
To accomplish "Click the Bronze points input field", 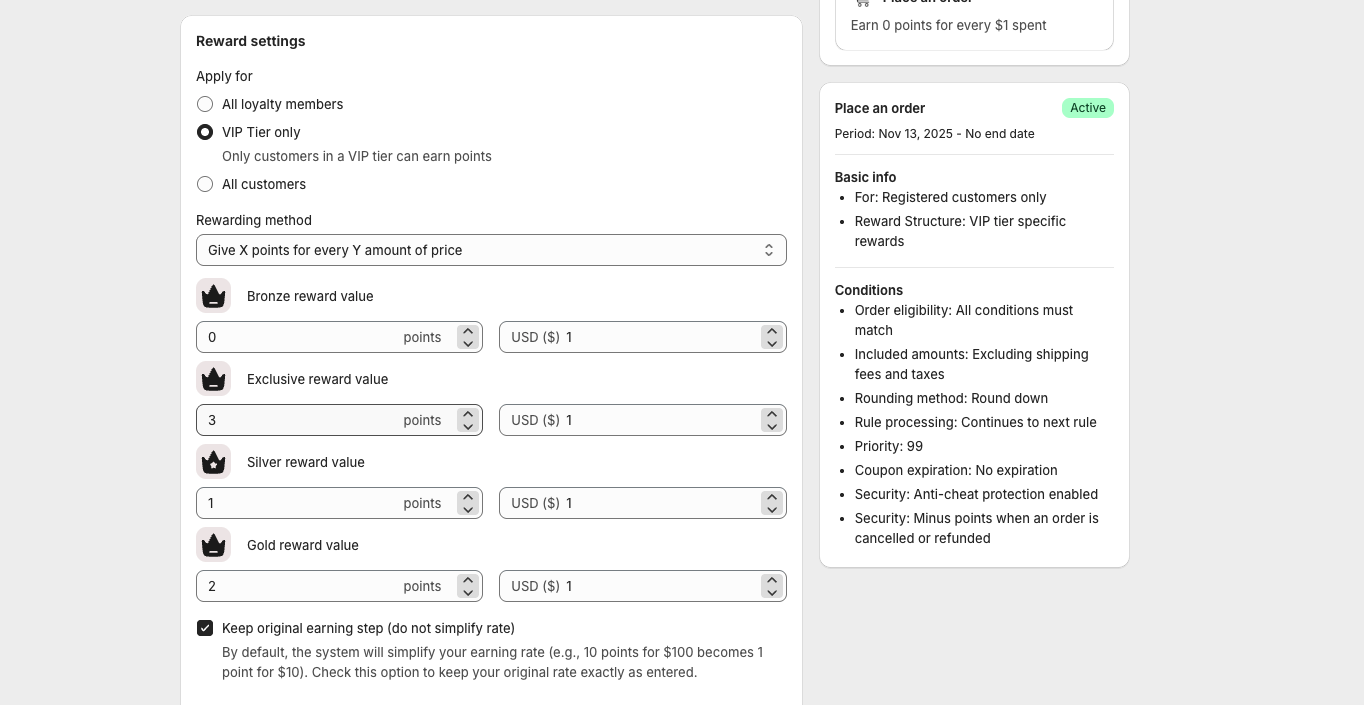I will pos(300,337).
